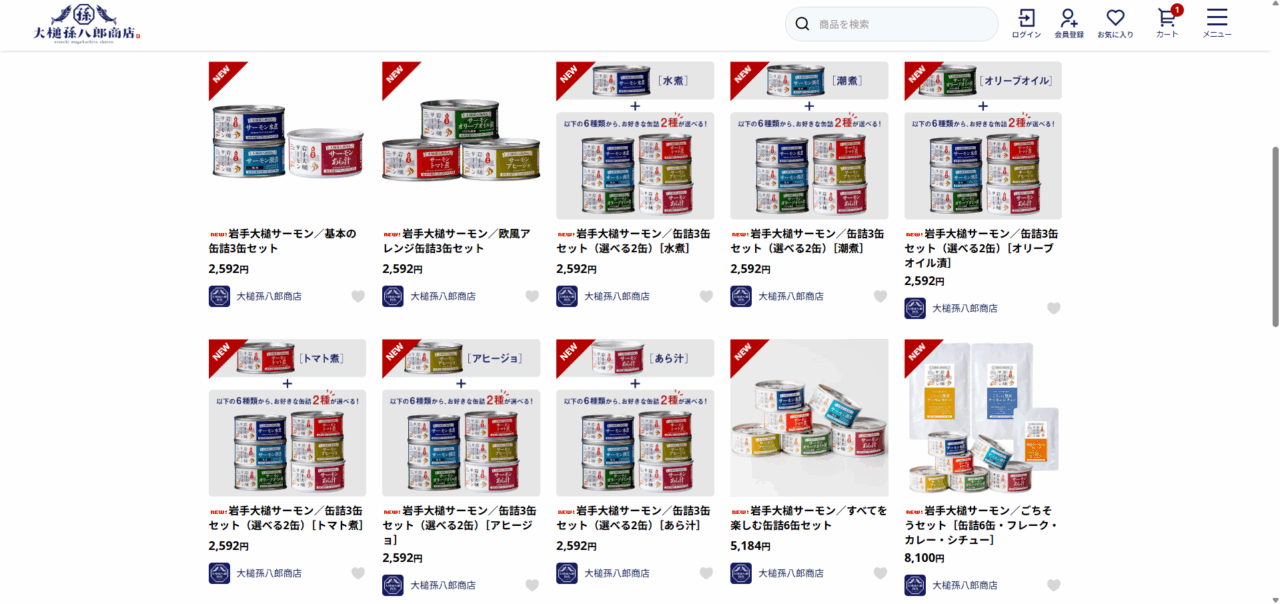Toggle heart on すべてを楽しむ缶詰6缶セット
This screenshot has width=1280, height=604.
click(880, 573)
